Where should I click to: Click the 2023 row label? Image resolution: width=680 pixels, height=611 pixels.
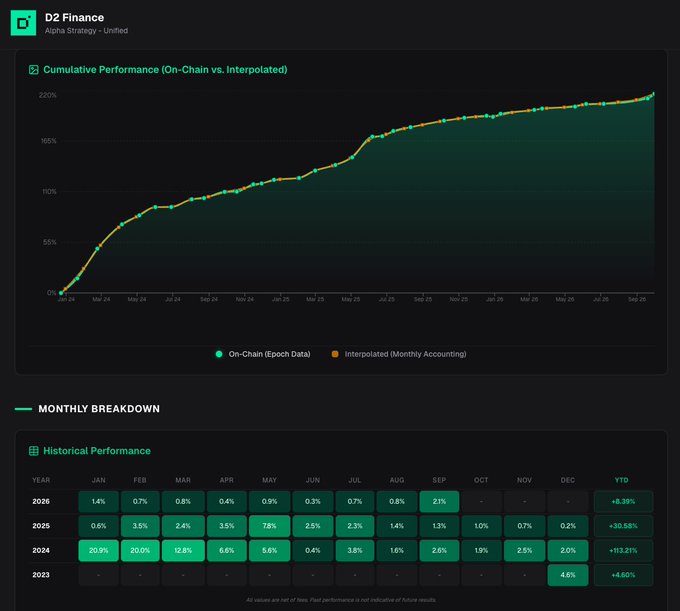[41, 575]
